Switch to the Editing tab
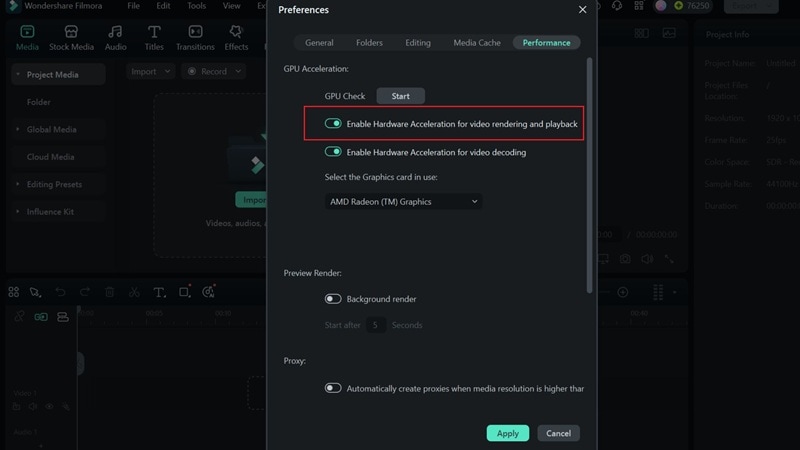 click(418, 43)
